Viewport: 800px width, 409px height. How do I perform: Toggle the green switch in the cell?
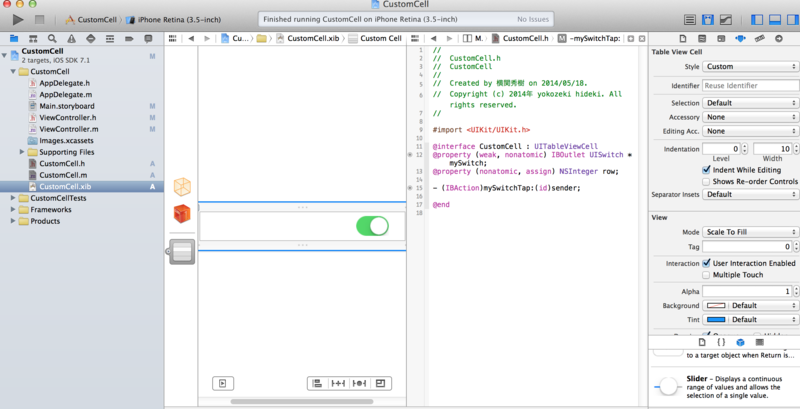point(372,226)
